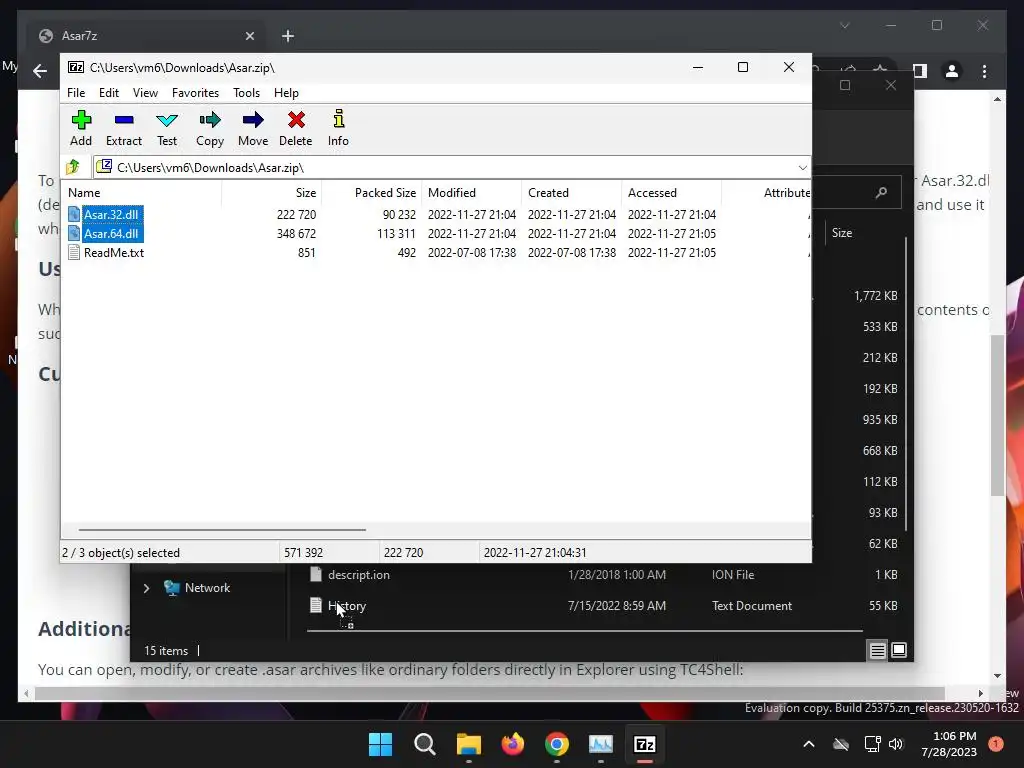Select the History text document in Explorer

[347, 606]
